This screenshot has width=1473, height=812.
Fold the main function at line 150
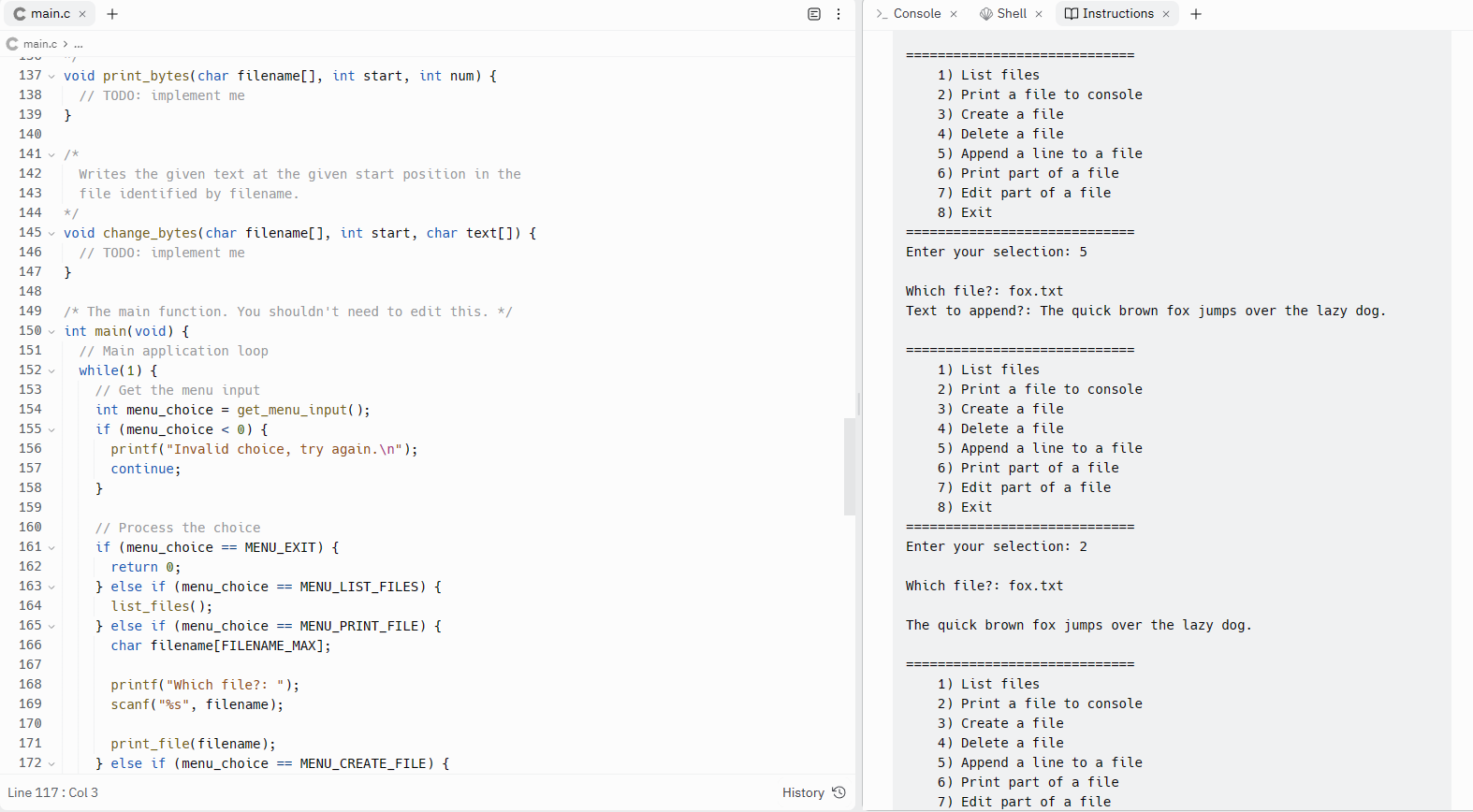click(x=51, y=331)
